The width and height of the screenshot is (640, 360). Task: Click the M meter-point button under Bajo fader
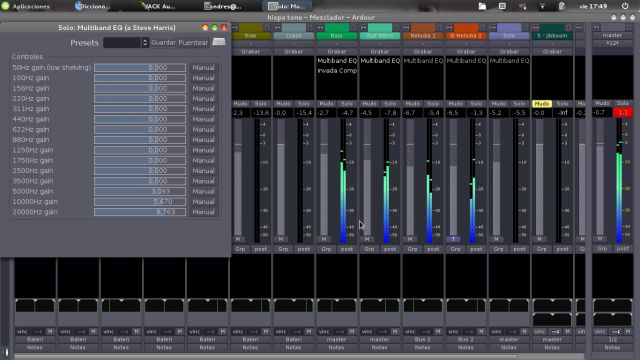(324, 239)
